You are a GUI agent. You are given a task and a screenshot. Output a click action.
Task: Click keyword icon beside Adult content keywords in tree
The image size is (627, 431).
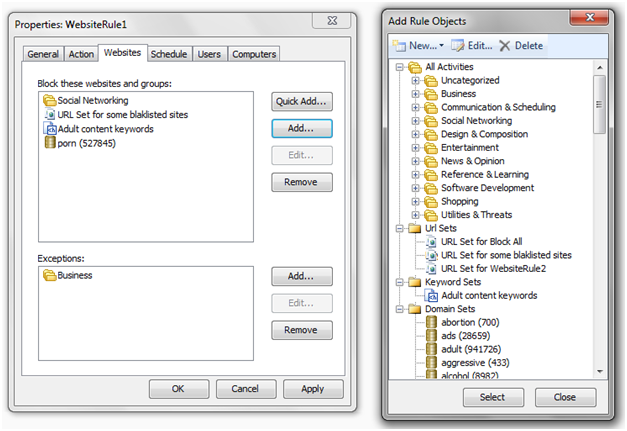432,296
